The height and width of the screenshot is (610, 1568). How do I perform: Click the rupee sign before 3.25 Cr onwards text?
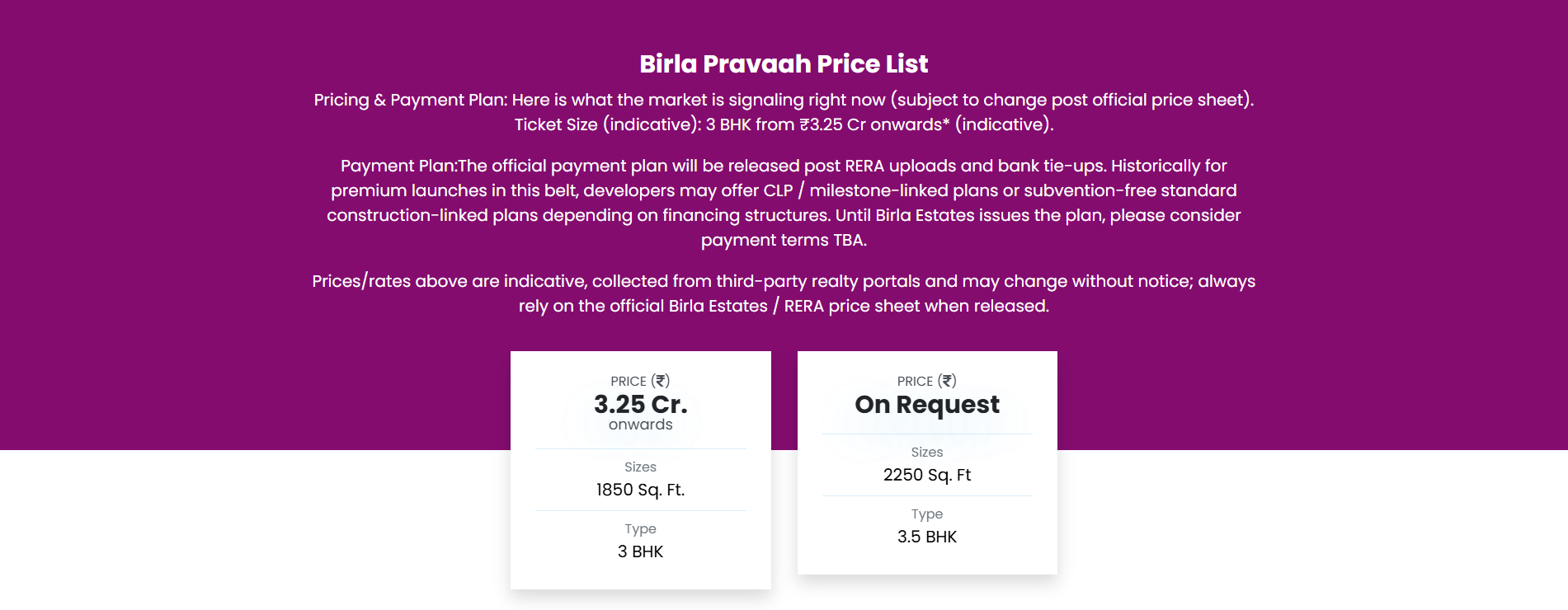[x=804, y=124]
